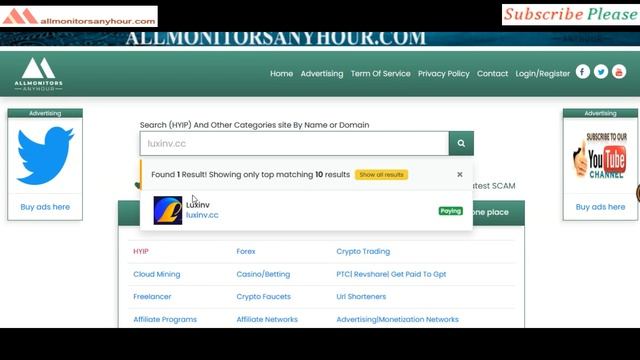Click the Facebook icon in header
This screenshot has width=640, height=360.
582,72
